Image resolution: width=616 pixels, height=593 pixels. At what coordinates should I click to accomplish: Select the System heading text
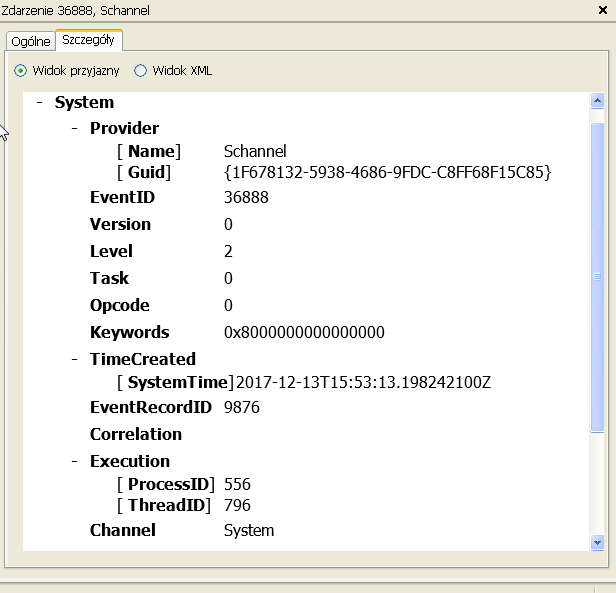[x=84, y=103]
